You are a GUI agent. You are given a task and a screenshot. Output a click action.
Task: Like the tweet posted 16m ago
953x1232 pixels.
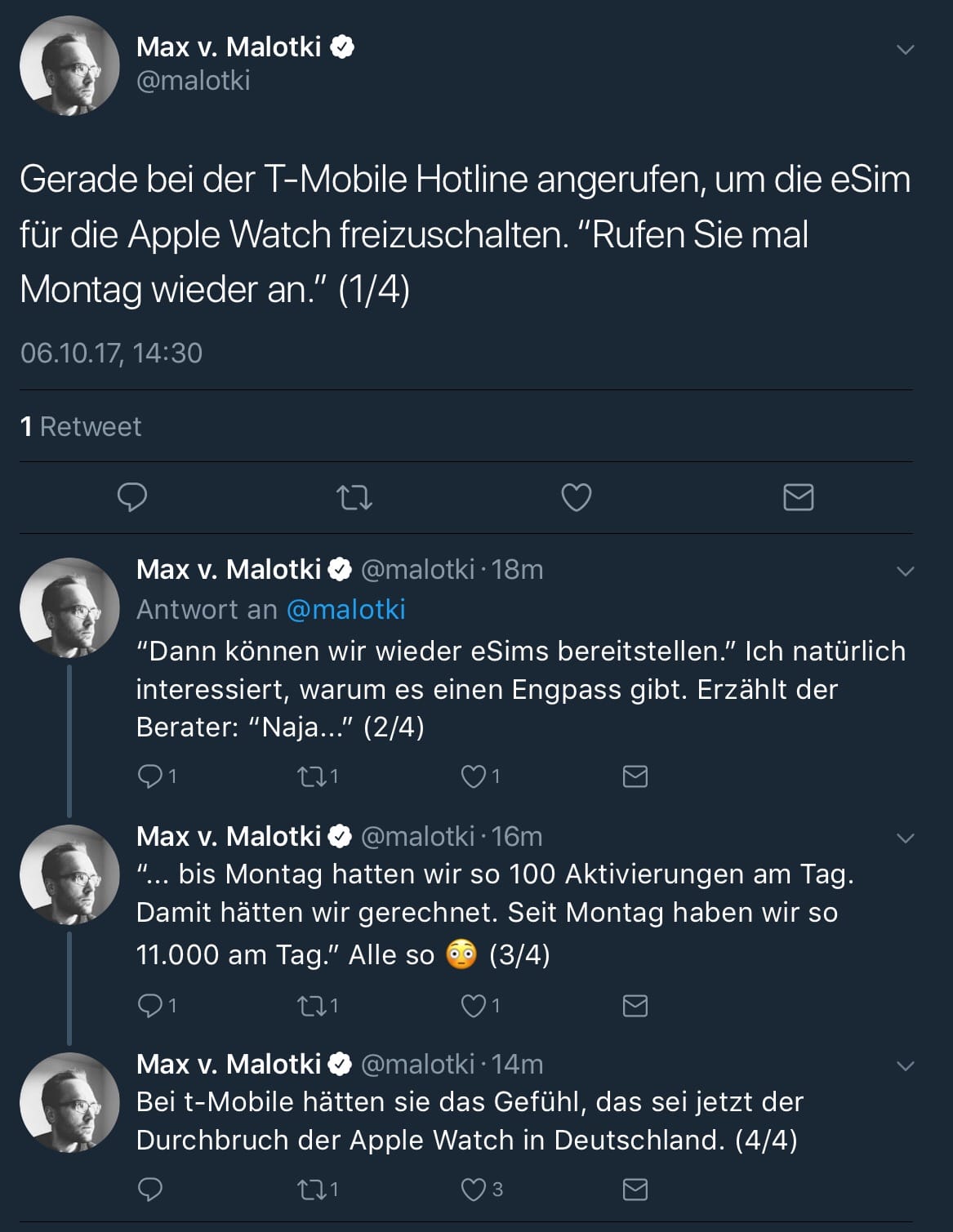(474, 1006)
